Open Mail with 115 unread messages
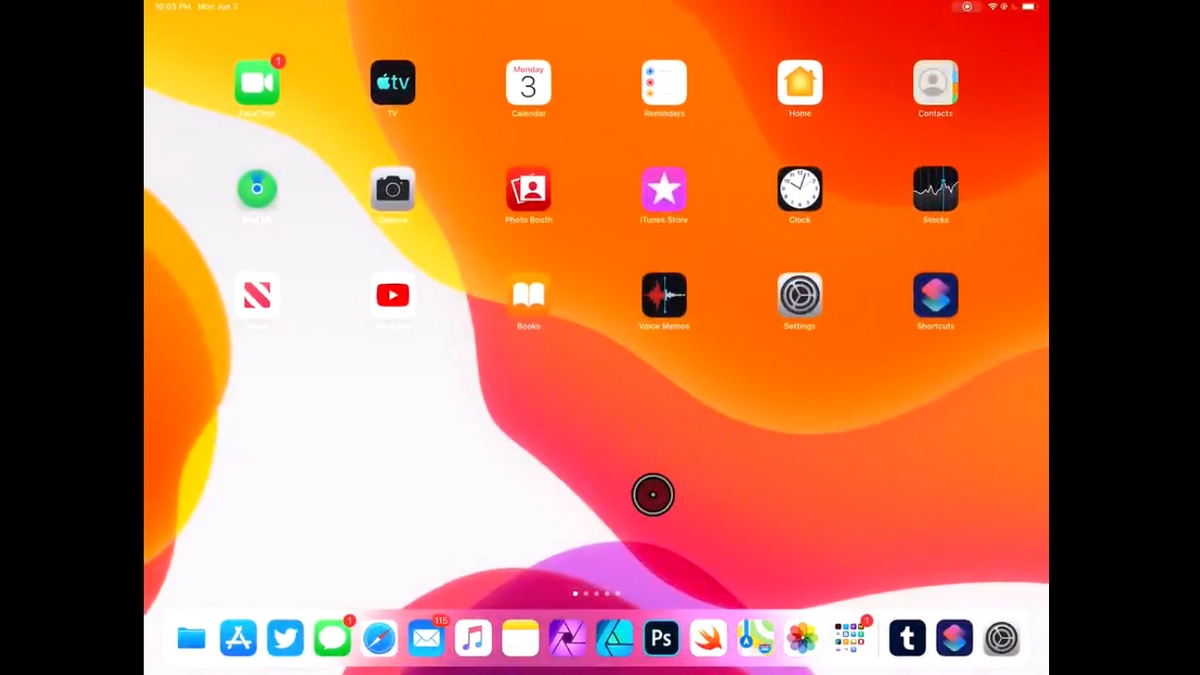 click(x=426, y=637)
